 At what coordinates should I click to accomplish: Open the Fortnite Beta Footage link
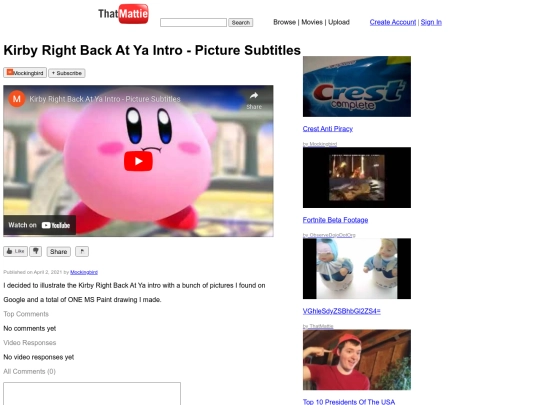tap(335, 220)
